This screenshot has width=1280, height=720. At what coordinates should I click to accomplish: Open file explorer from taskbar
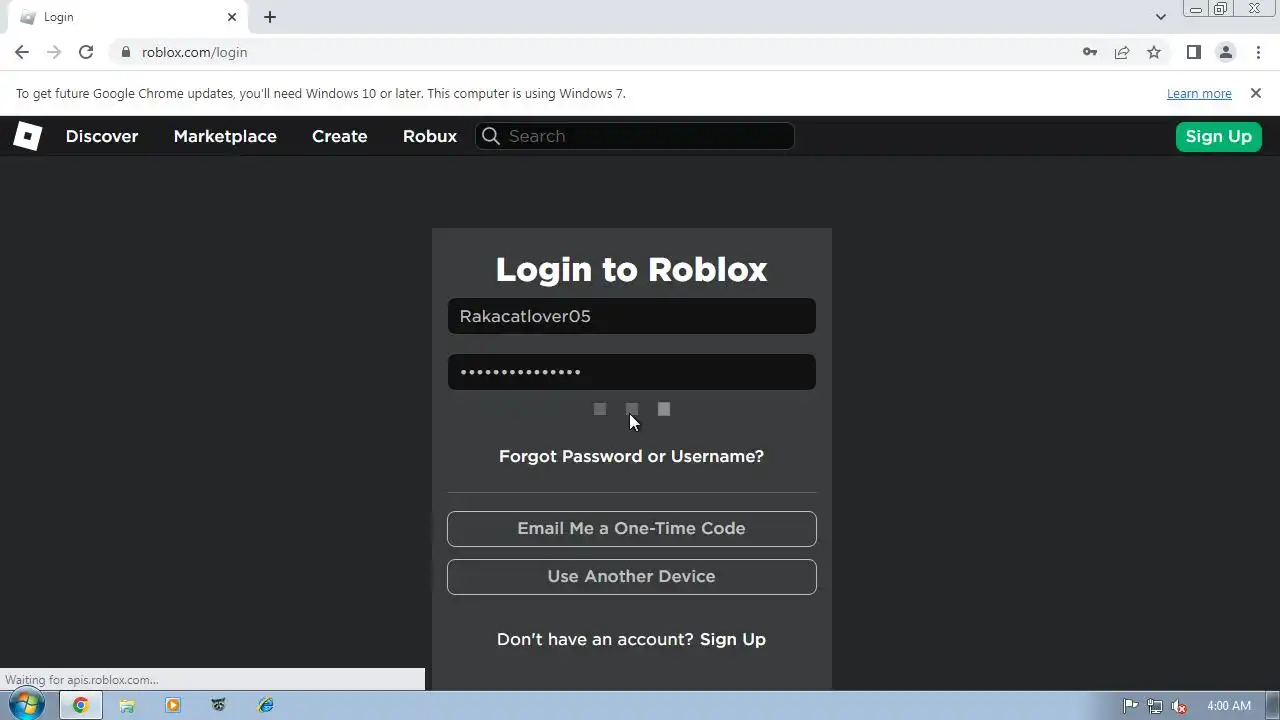(127, 705)
